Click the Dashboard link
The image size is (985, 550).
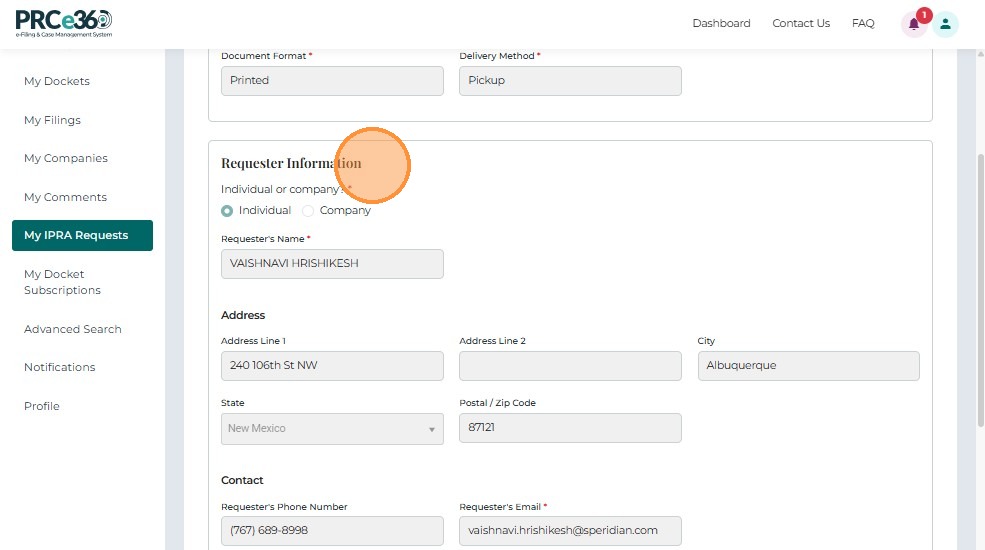click(x=721, y=23)
